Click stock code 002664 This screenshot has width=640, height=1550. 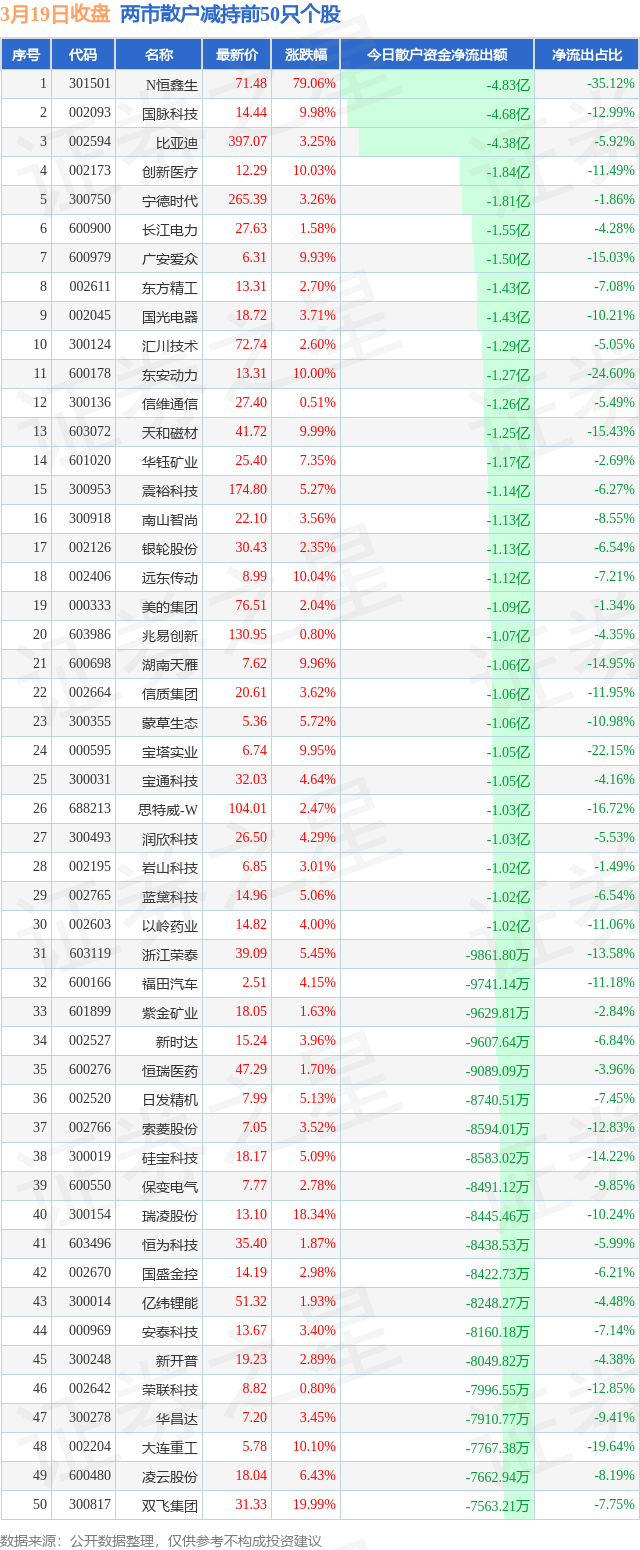pyautogui.click(x=89, y=693)
